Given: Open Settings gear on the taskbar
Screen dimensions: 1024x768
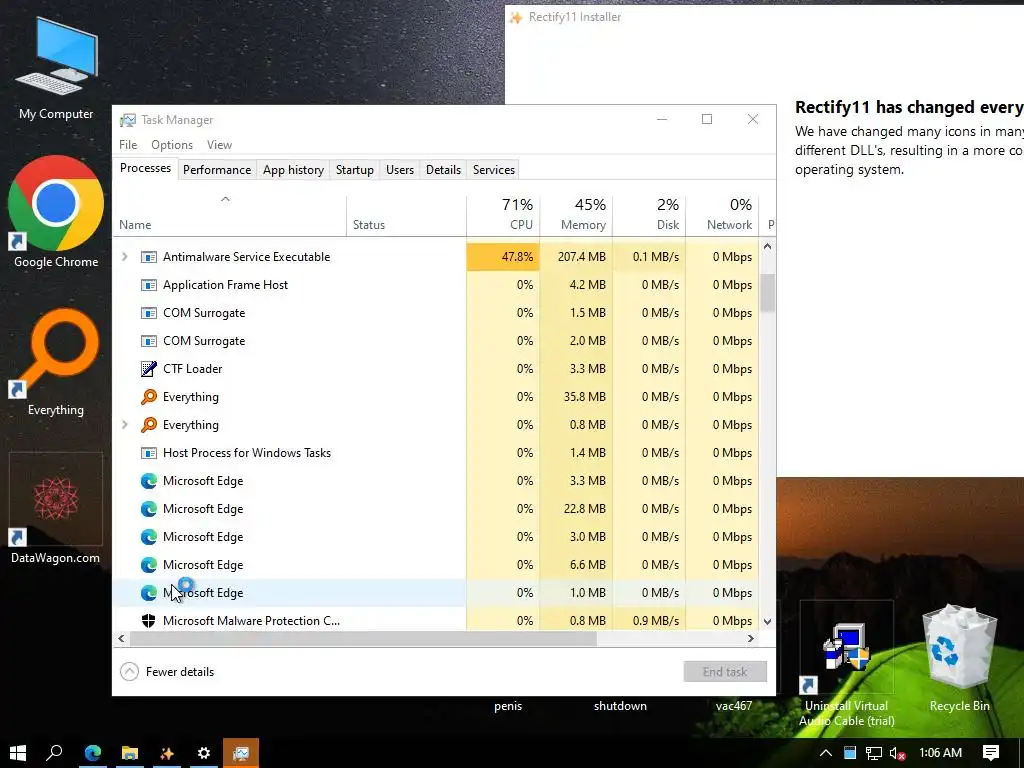Looking at the screenshot, I should (204, 753).
